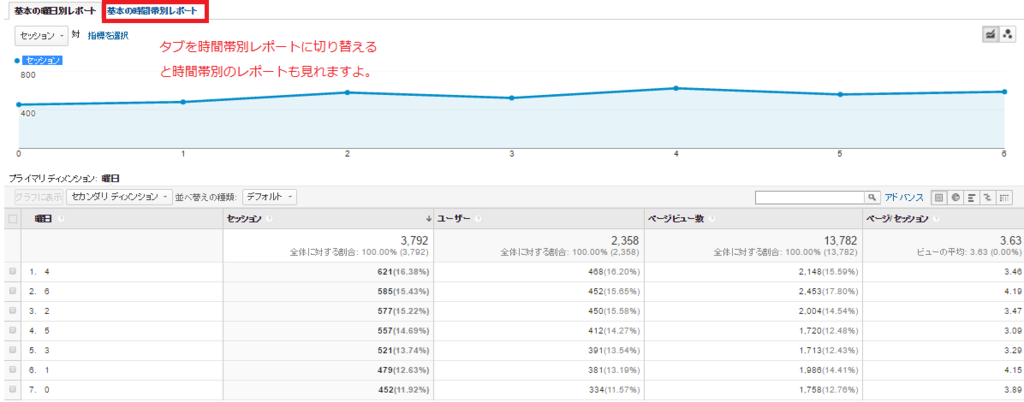Click sessions cell 585(15.43%)

coord(403,290)
